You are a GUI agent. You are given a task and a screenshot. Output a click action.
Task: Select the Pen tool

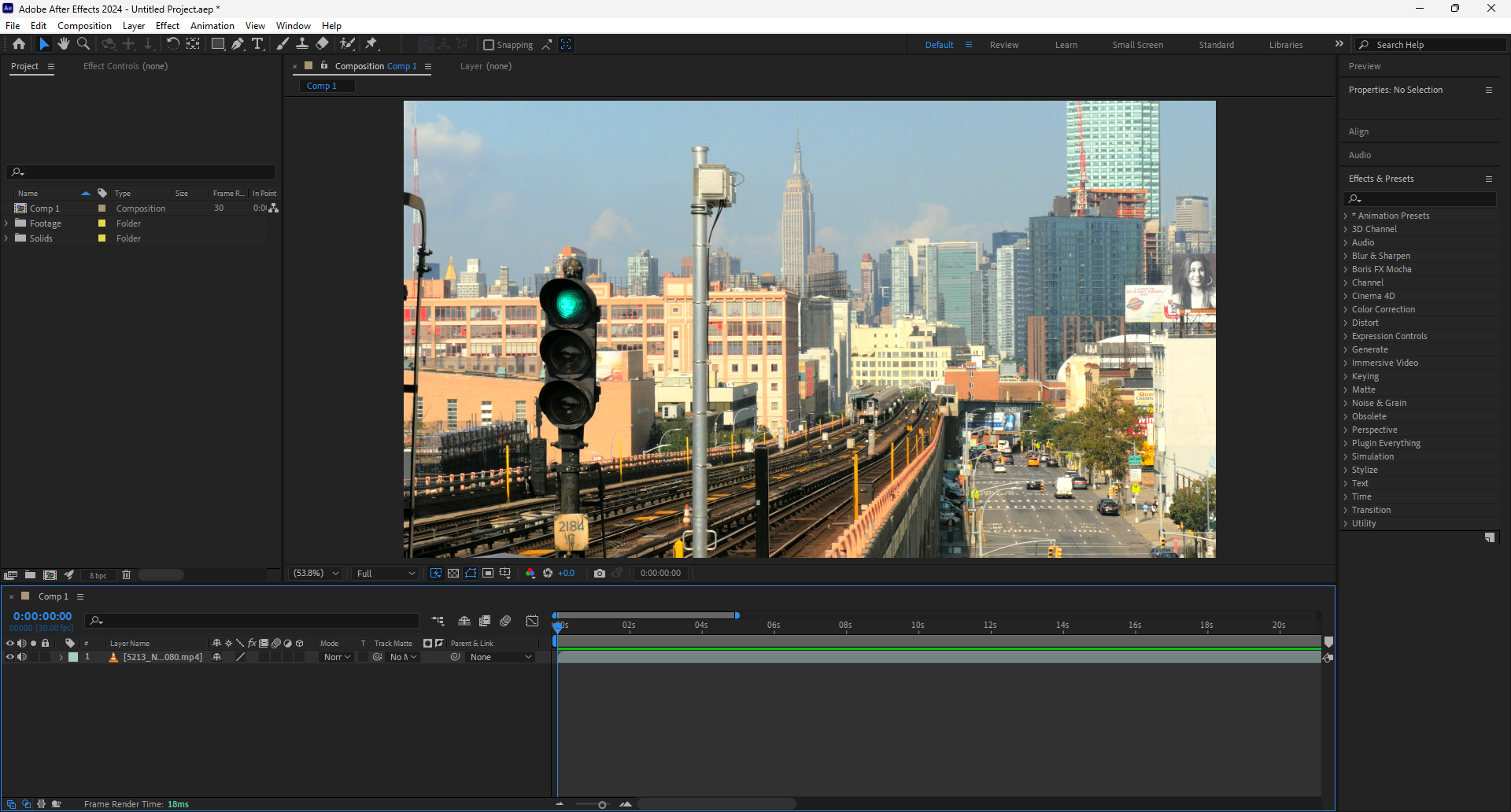[237, 44]
